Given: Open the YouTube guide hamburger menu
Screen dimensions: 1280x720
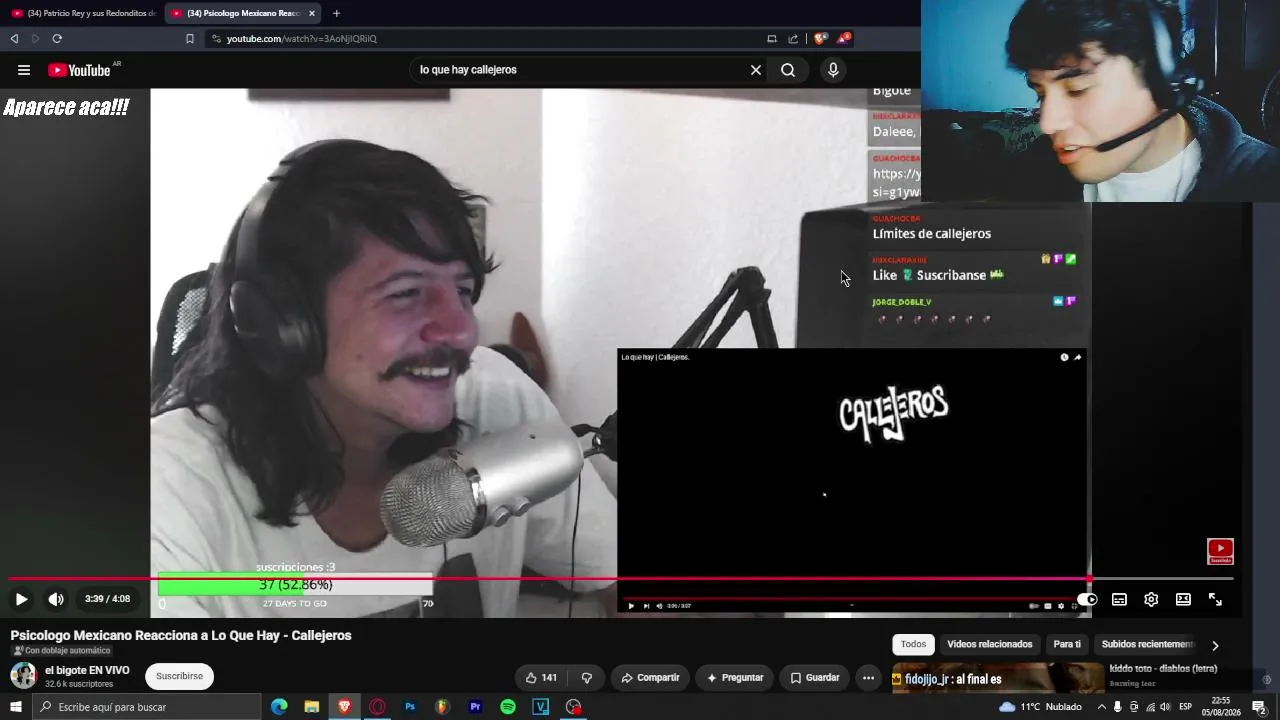Looking at the screenshot, I should point(24,70).
